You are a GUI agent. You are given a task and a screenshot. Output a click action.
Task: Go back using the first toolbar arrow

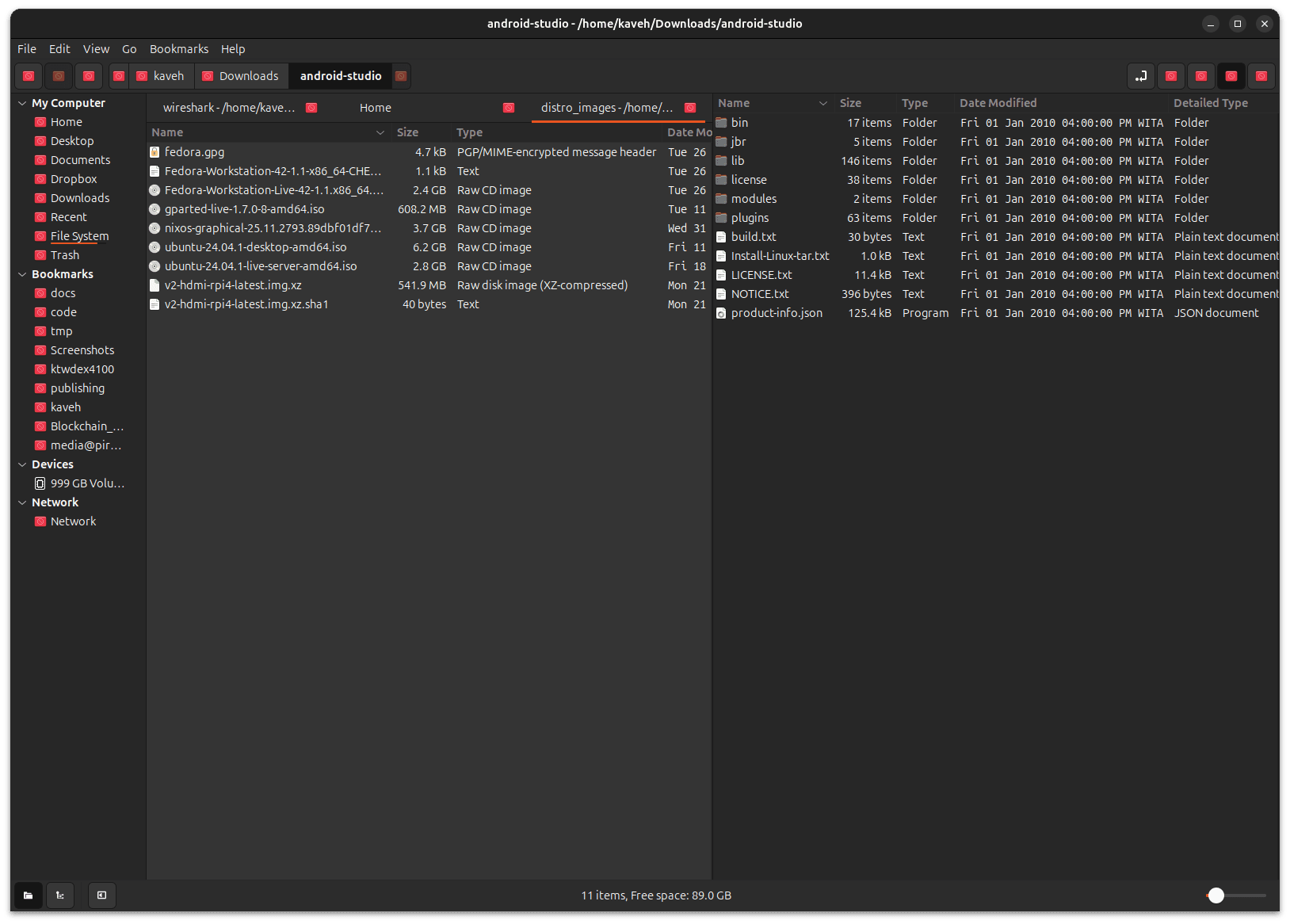tap(29, 76)
